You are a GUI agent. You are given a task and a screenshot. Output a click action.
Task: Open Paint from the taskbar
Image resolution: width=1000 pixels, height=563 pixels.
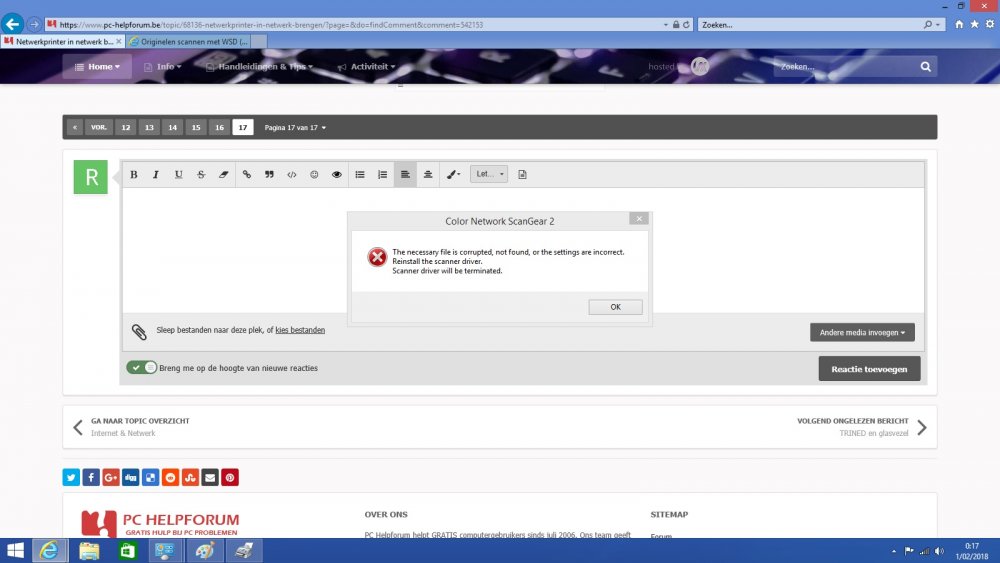[x=205, y=551]
